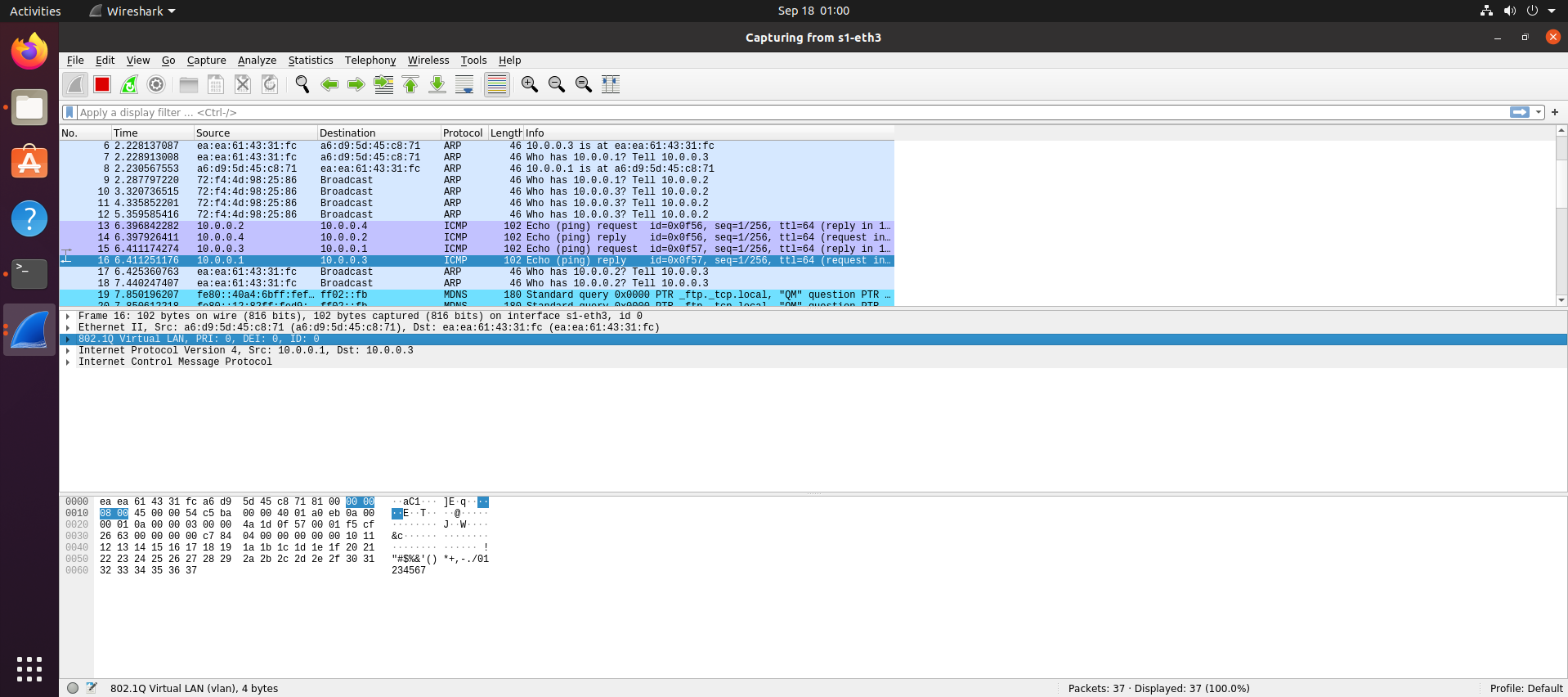Restart the current capture

[129, 84]
